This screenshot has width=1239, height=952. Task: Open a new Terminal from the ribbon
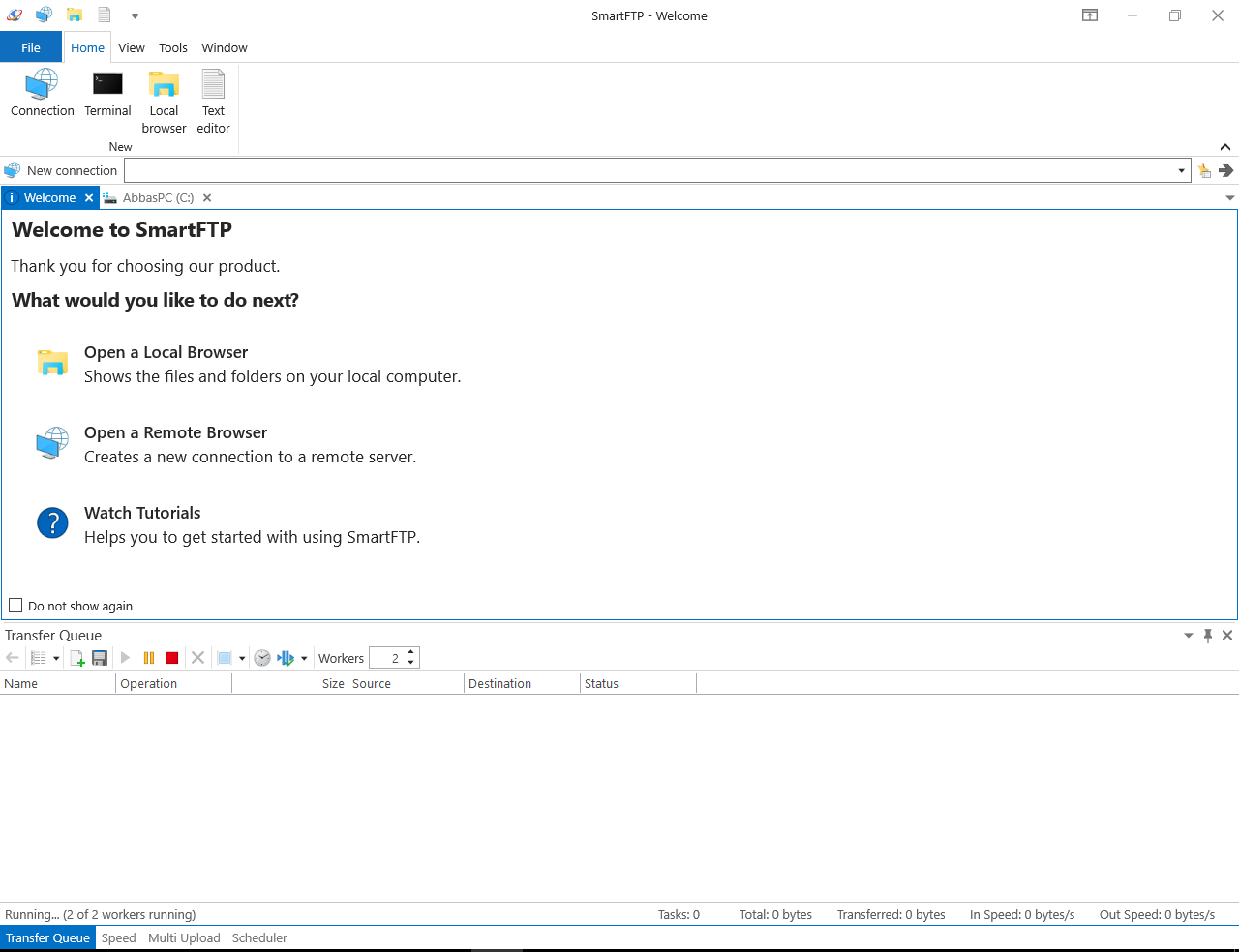tap(107, 93)
